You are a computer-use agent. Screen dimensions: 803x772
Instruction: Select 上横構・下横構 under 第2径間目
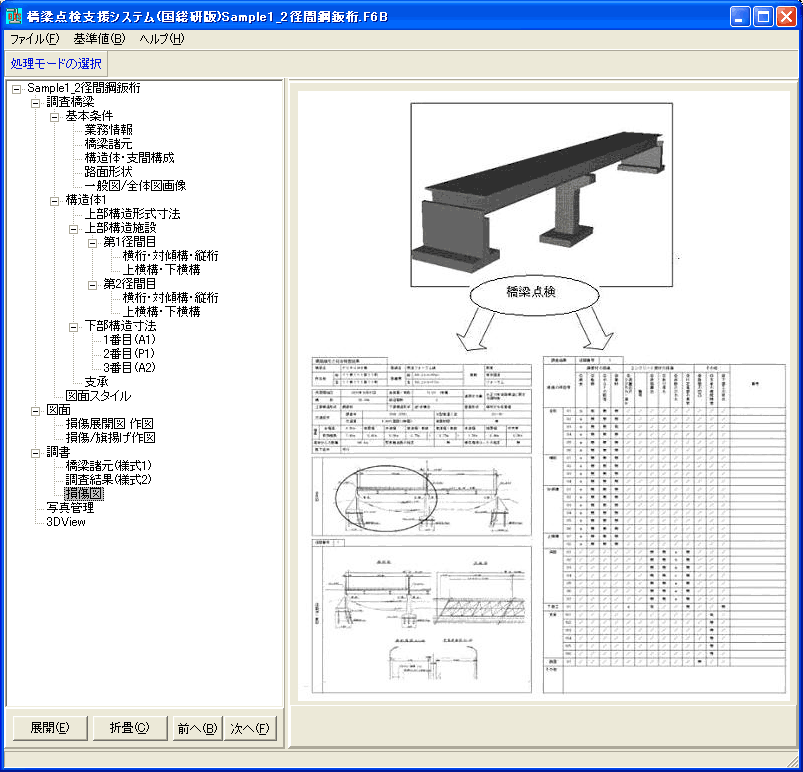point(161,311)
